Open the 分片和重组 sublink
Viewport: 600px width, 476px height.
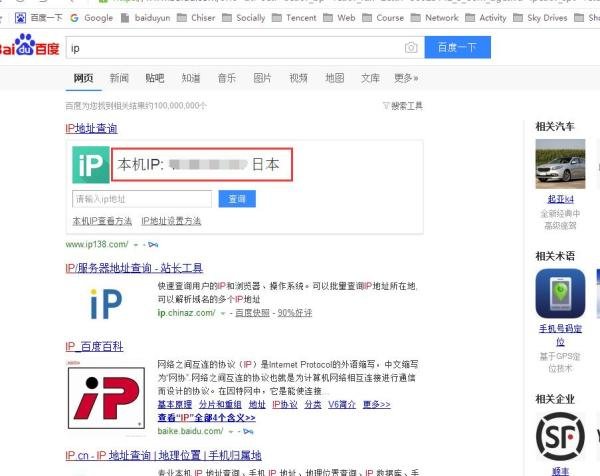[220, 405]
